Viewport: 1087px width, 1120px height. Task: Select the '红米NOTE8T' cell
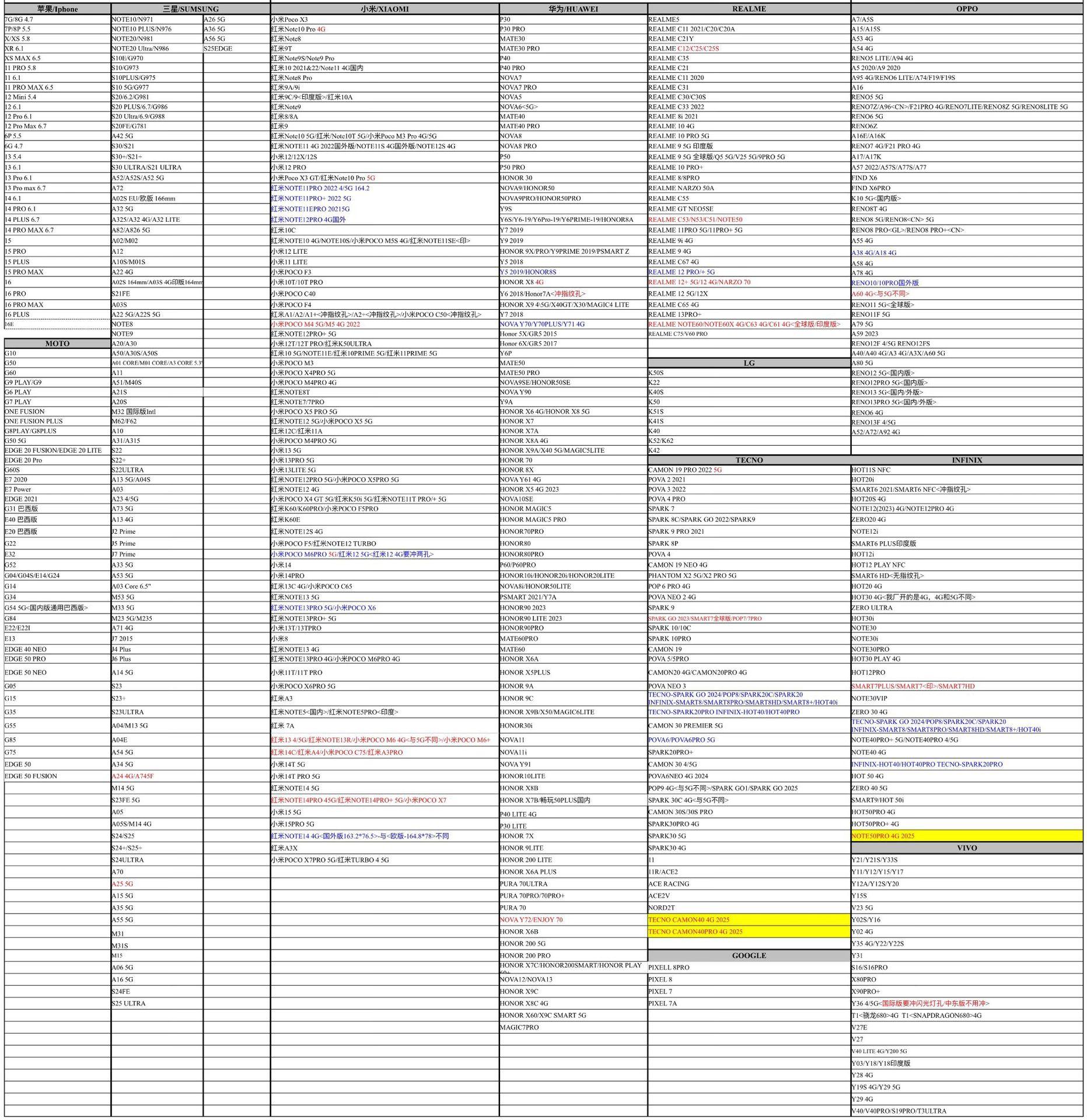tap(385, 392)
